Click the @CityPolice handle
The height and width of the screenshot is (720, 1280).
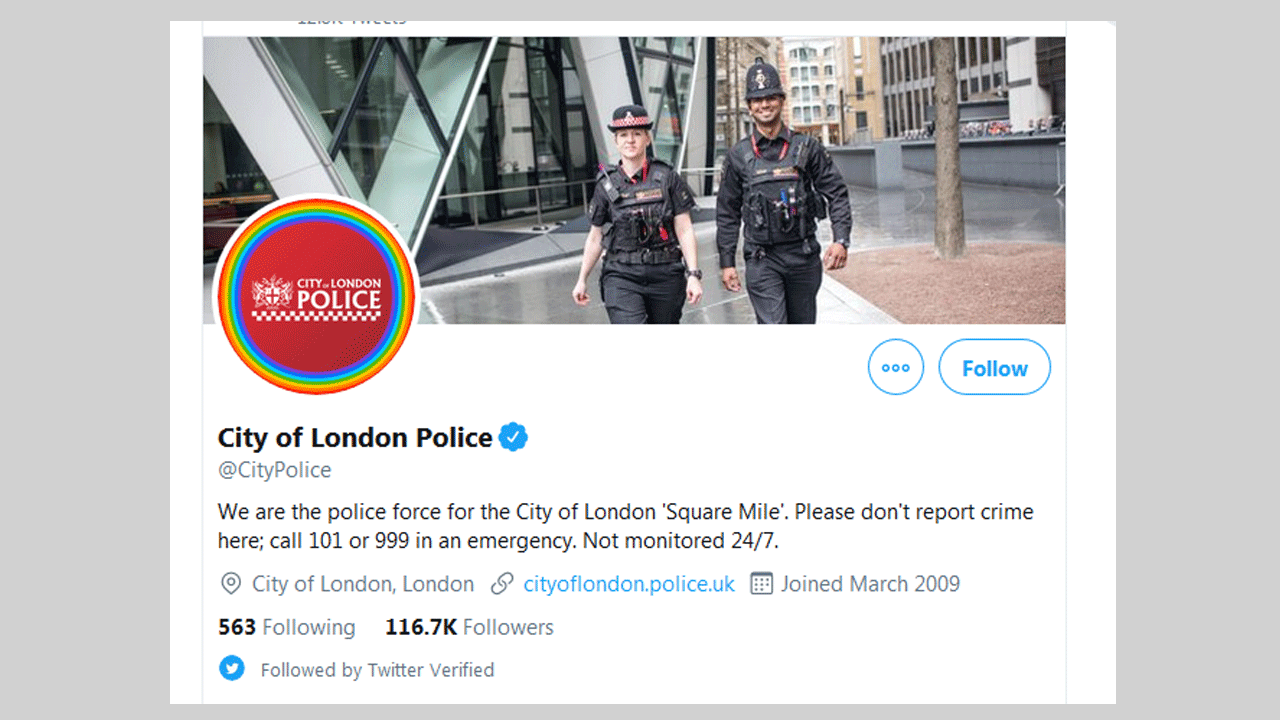coord(275,470)
